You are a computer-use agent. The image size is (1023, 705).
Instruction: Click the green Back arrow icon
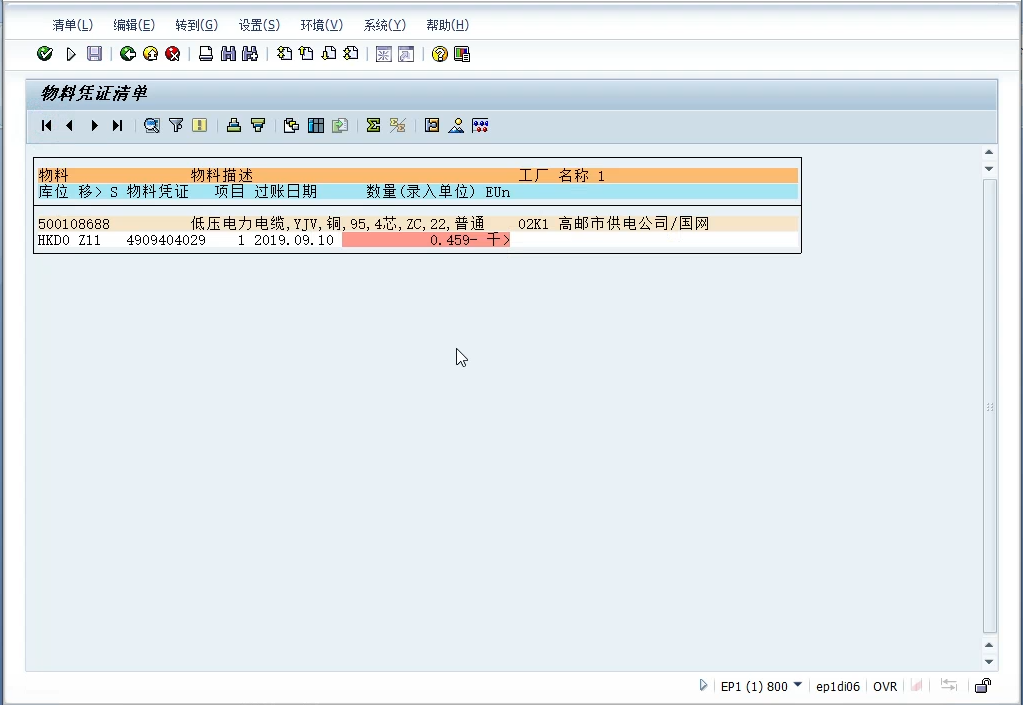127,54
